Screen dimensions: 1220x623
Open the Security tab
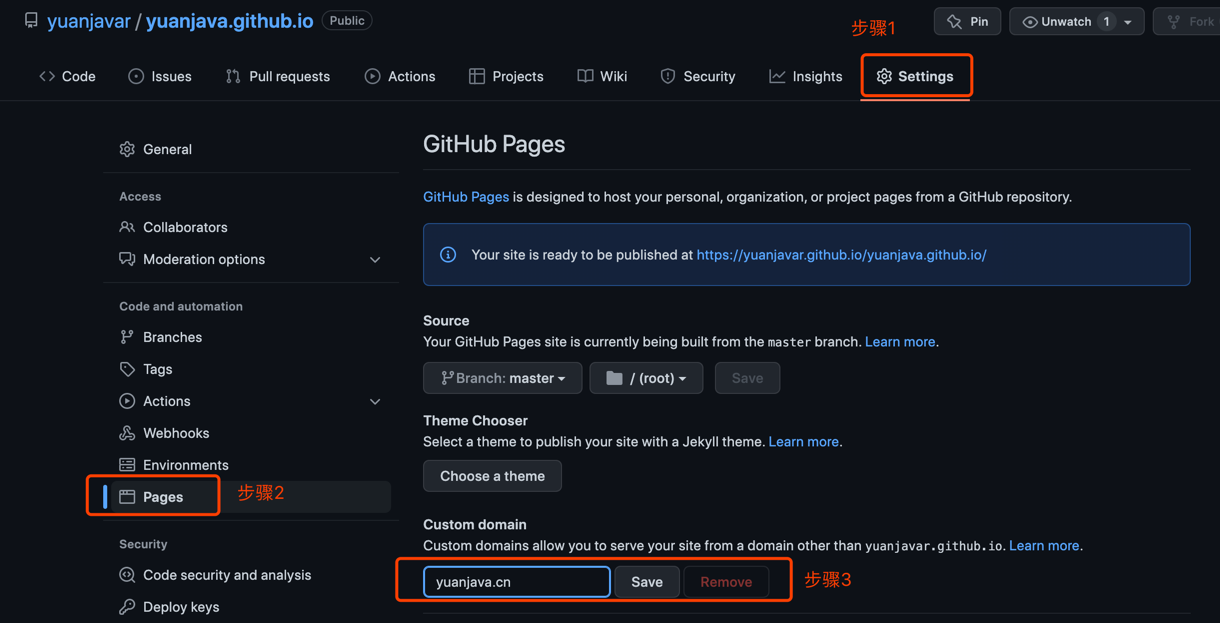[698, 76]
